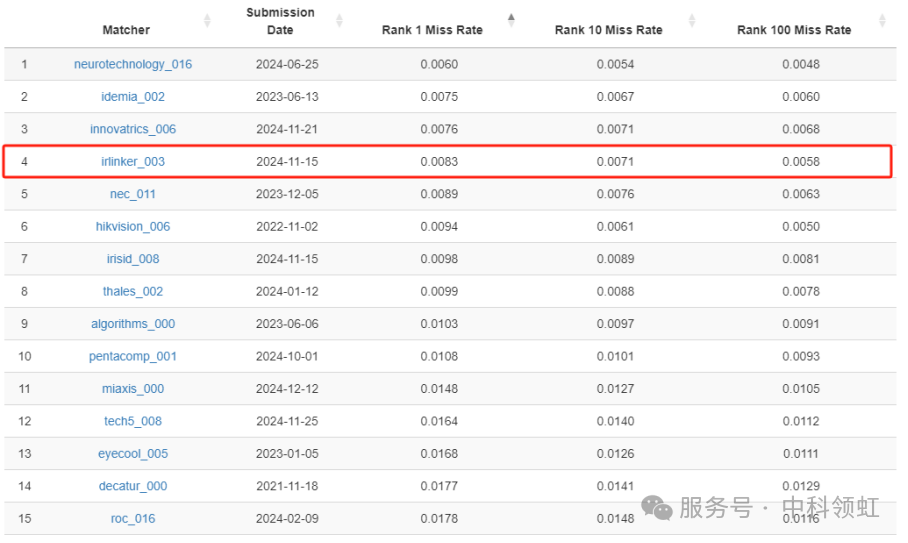Screen dimensions: 908x543
Task: Sort by Rank 10 Miss Rate arrows
Action: point(692,21)
